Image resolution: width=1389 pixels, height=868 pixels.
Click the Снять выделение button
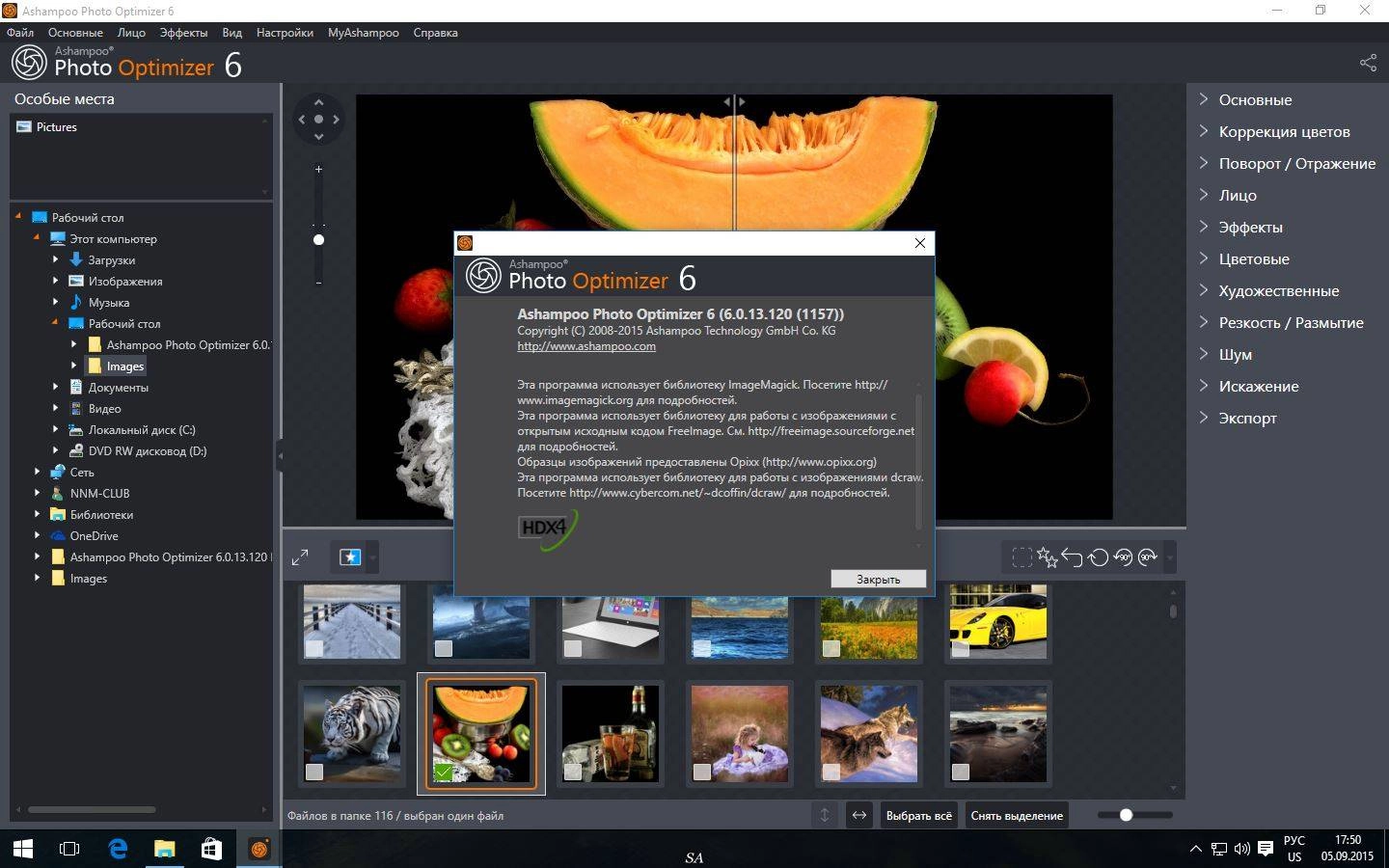[1017, 815]
